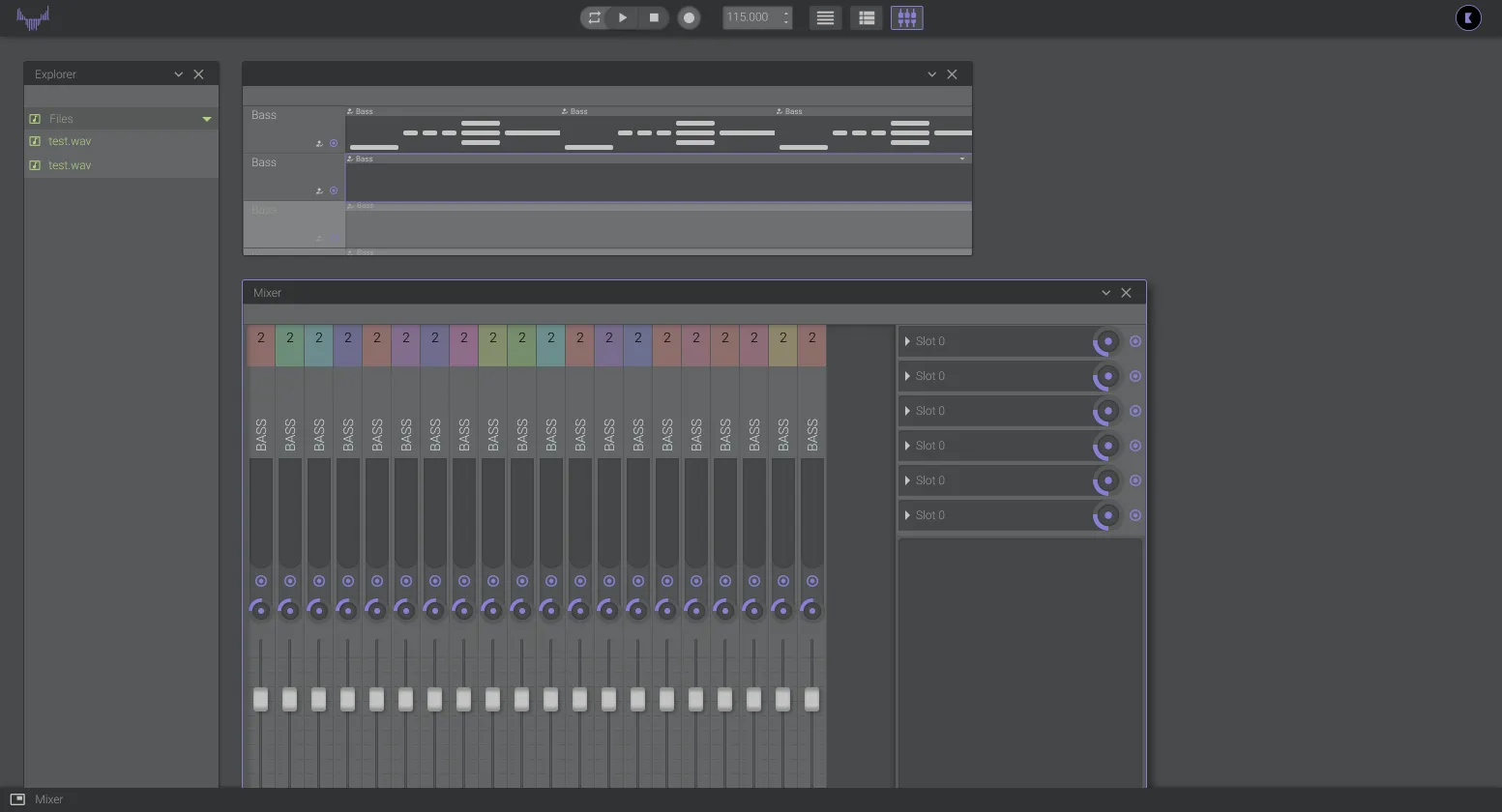Click the Mixer window title
Screen dimensions: 1502x812
pyautogui.click(x=267, y=293)
